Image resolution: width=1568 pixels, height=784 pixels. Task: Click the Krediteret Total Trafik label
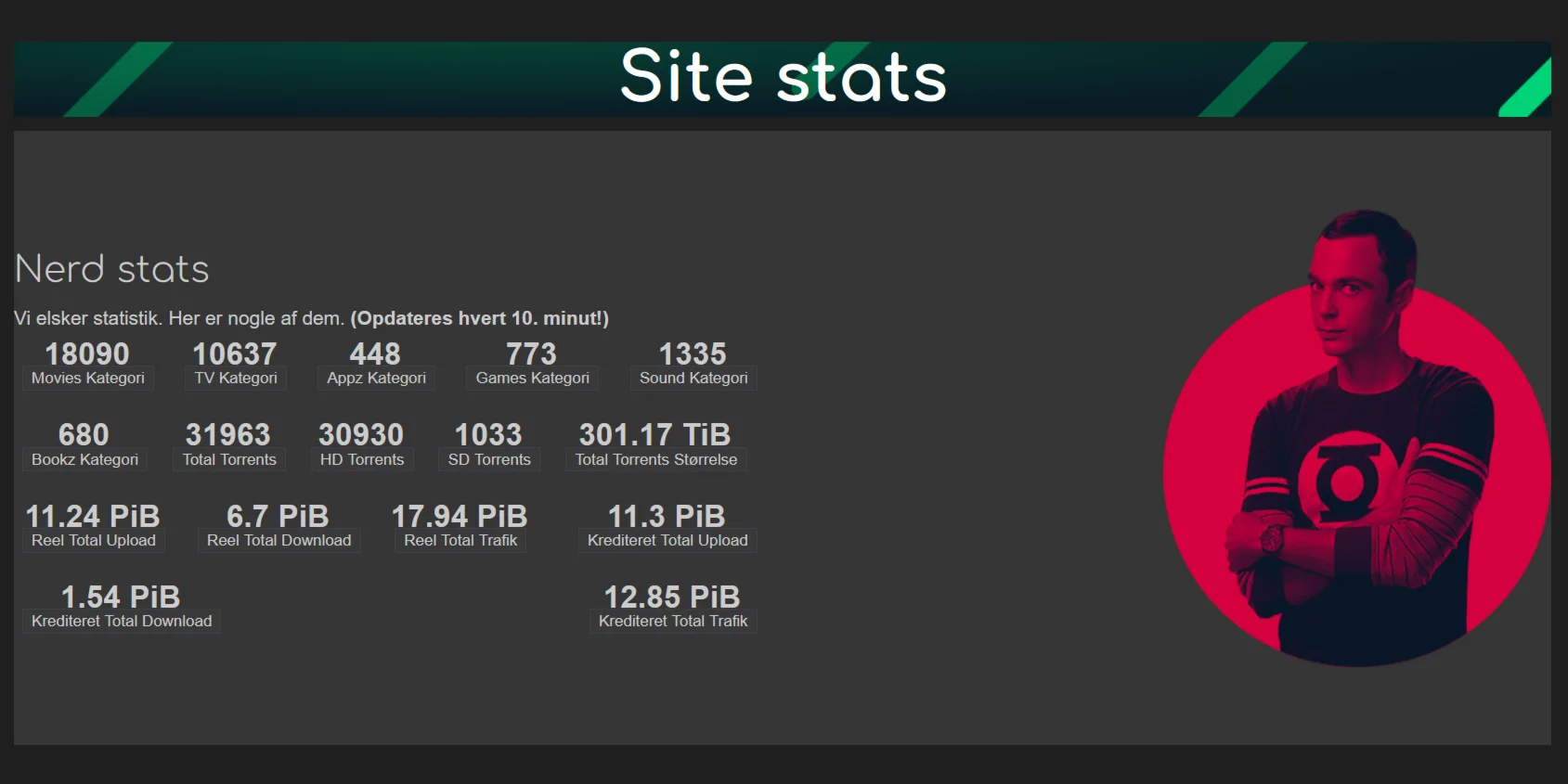pos(673,622)
